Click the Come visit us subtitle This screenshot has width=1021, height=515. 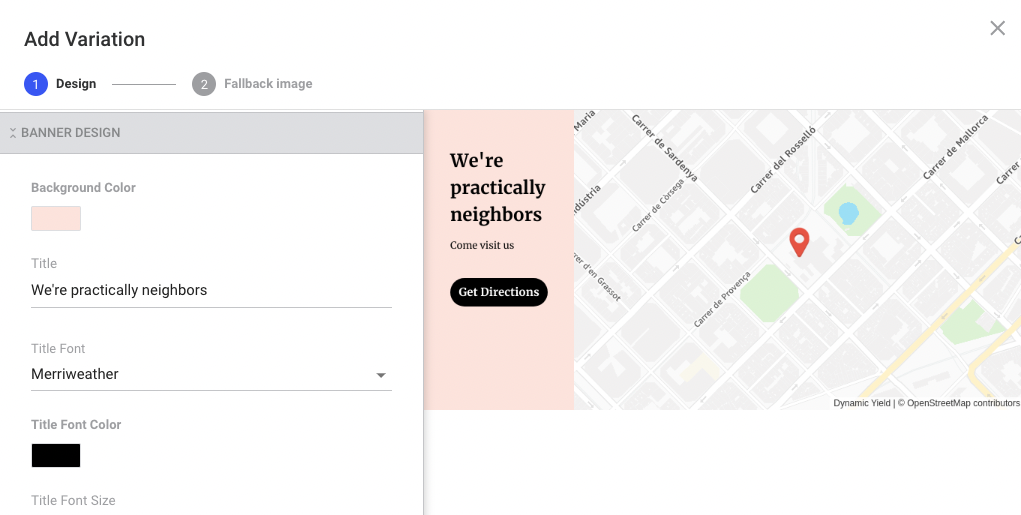point(482,245)
